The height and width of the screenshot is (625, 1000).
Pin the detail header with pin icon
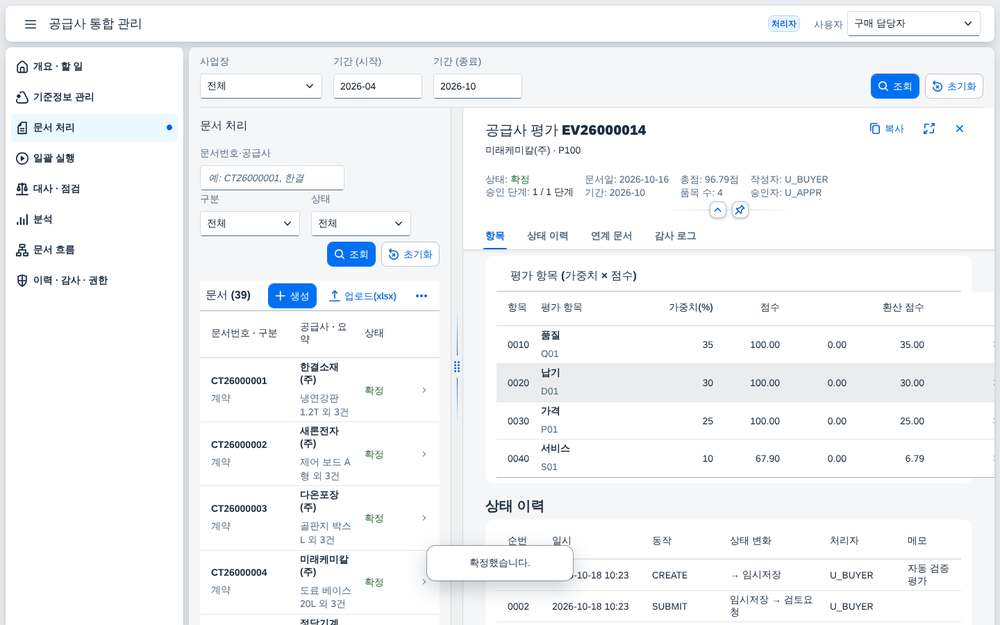point(739,210)
